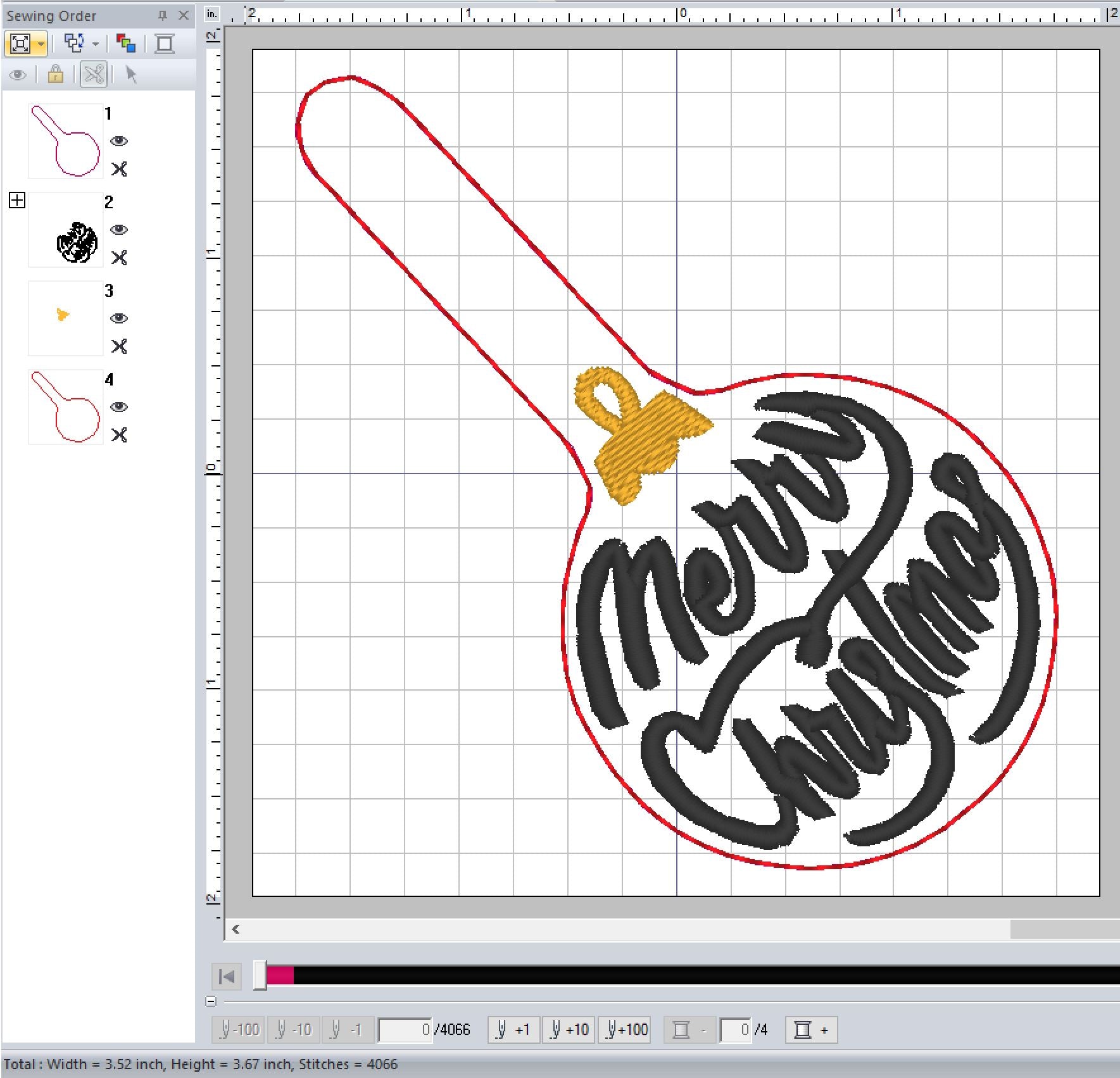
Task: Click the overlapping color squares icon
Action: click(x=126, y=44)
